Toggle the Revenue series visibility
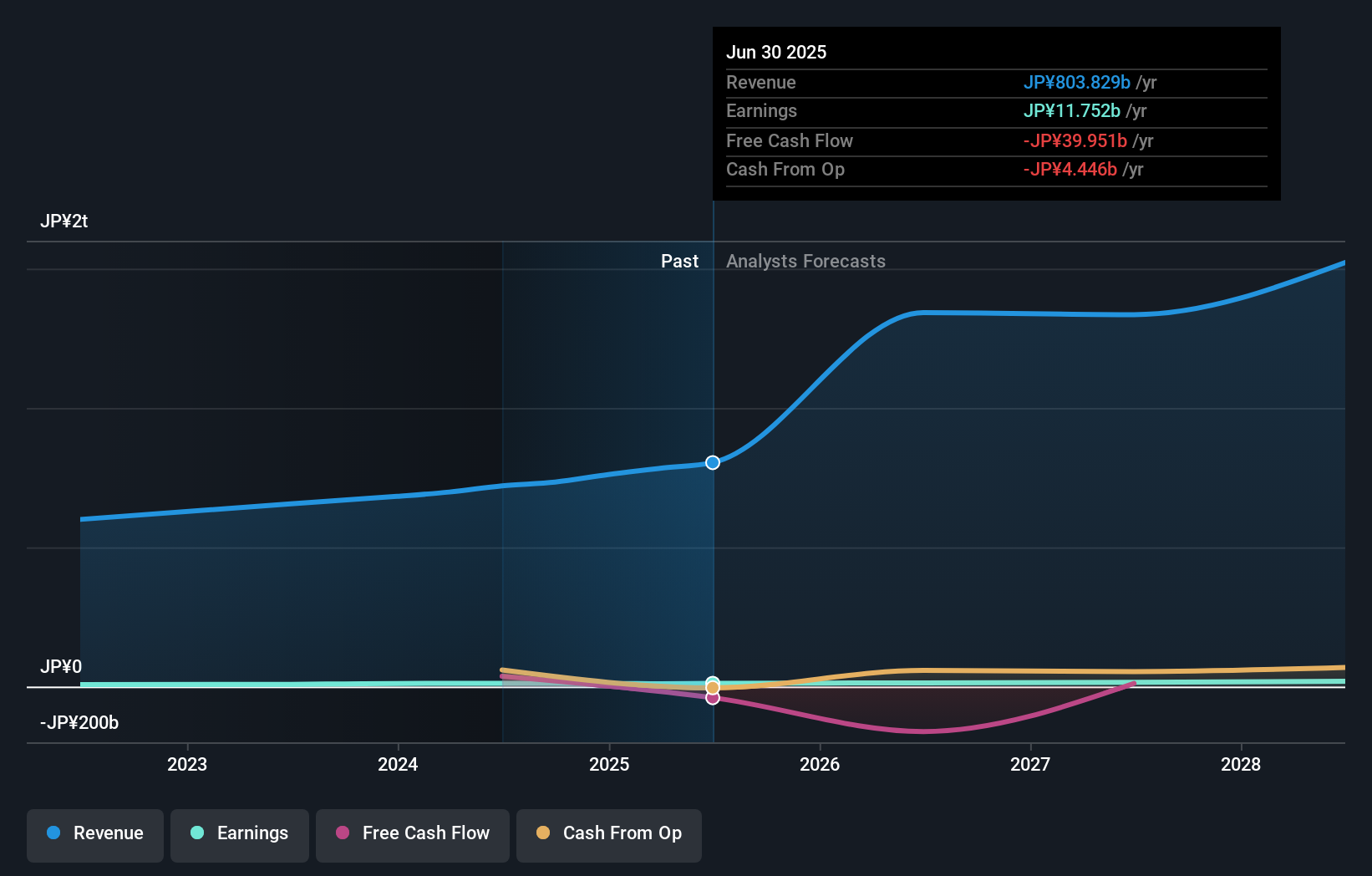 point(94,833)
